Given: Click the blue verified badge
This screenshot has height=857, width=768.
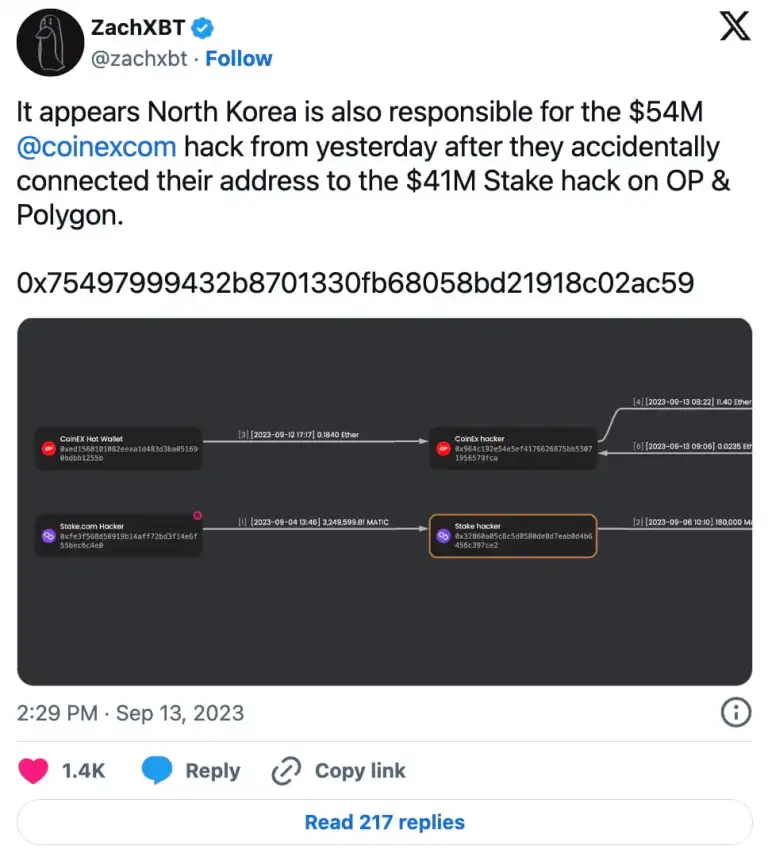Looking at the screenshot, I should coord(202,28).
